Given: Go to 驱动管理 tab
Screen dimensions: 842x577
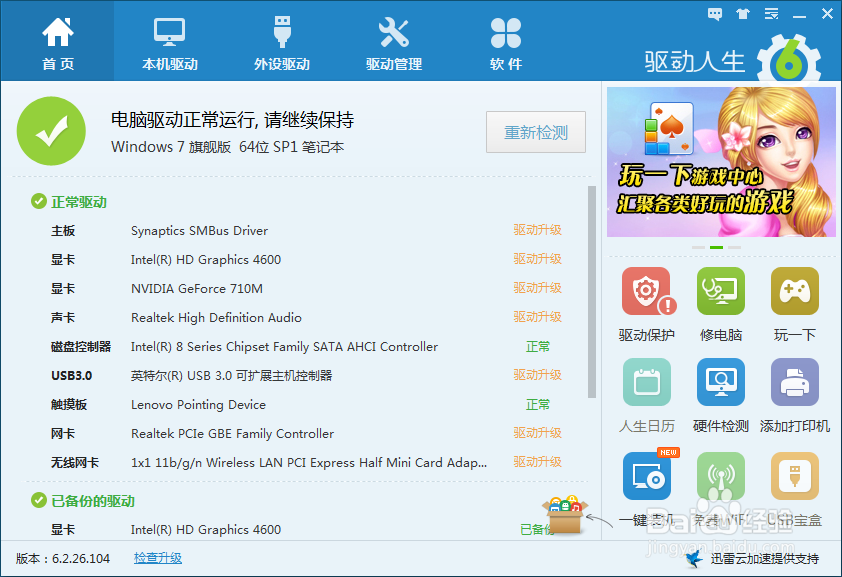Looking at the screenshot, I should tap(394, 45).
